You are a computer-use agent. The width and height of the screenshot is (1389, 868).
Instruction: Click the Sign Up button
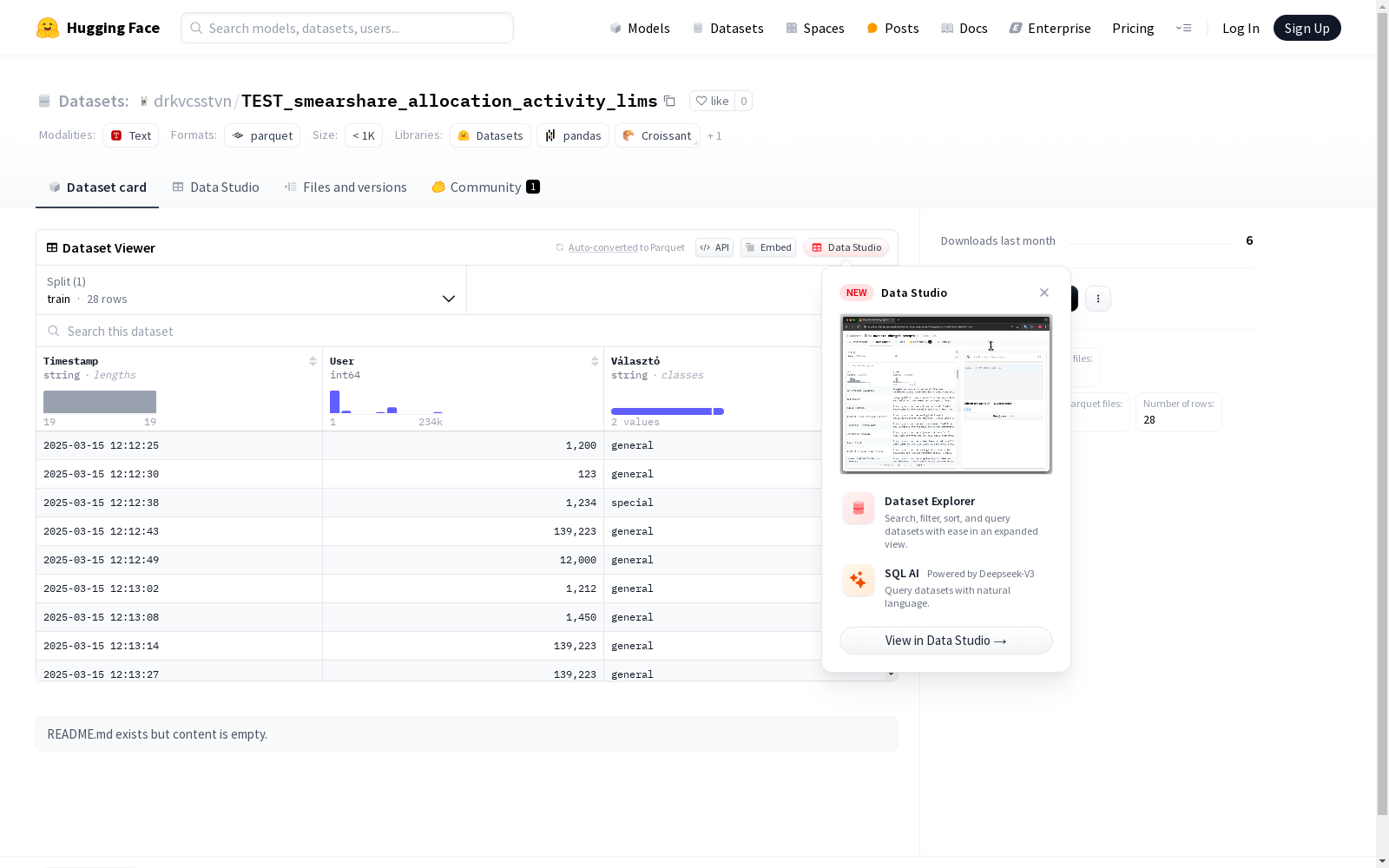1307,28
